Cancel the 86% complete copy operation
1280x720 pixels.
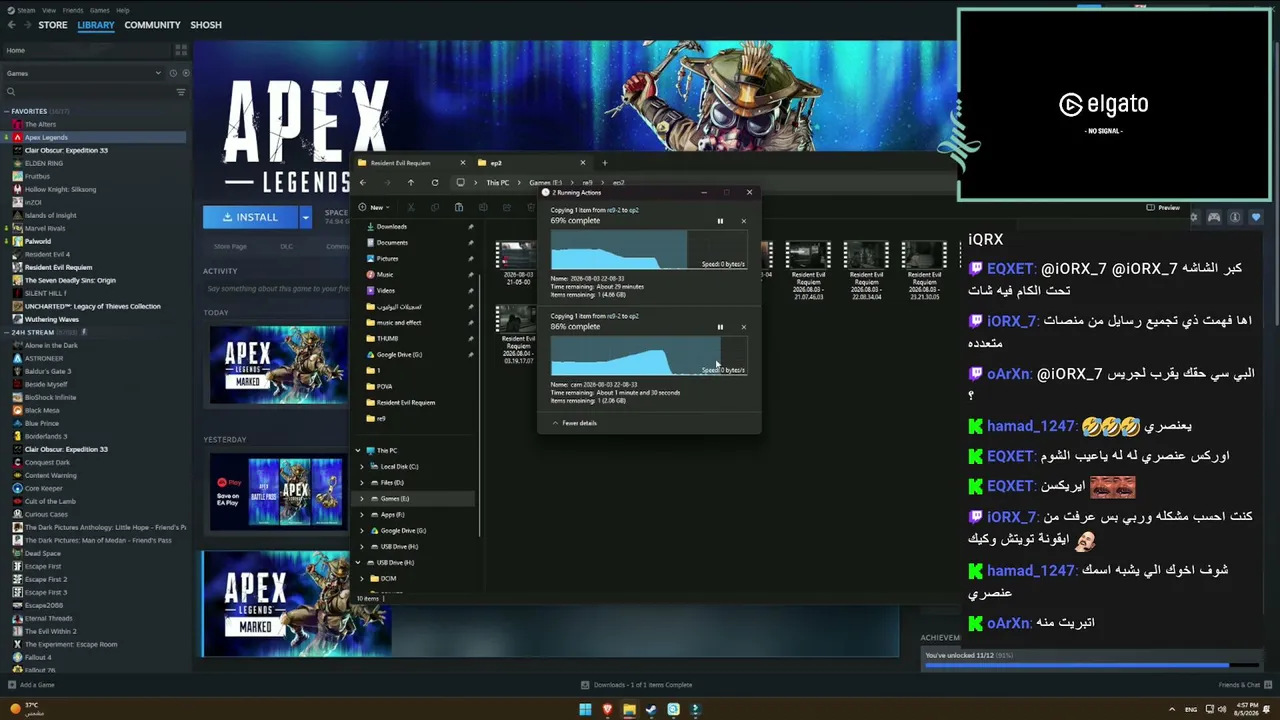[743, 327]
